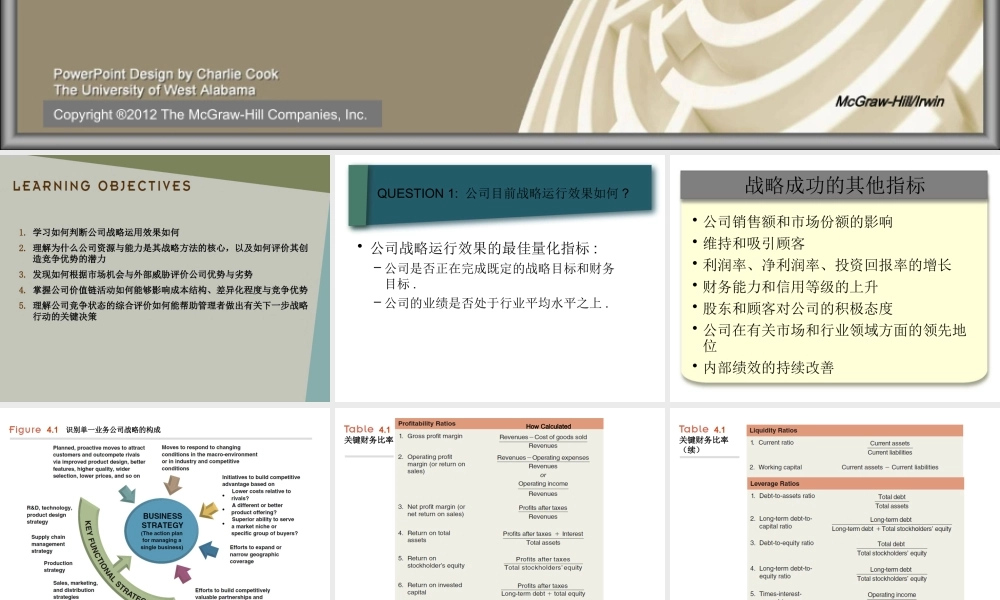Click the "Copyright ®2012 The McGraw-Hill Companies, Inc." bar
1000x600 pixels.
tap(212, 114)
